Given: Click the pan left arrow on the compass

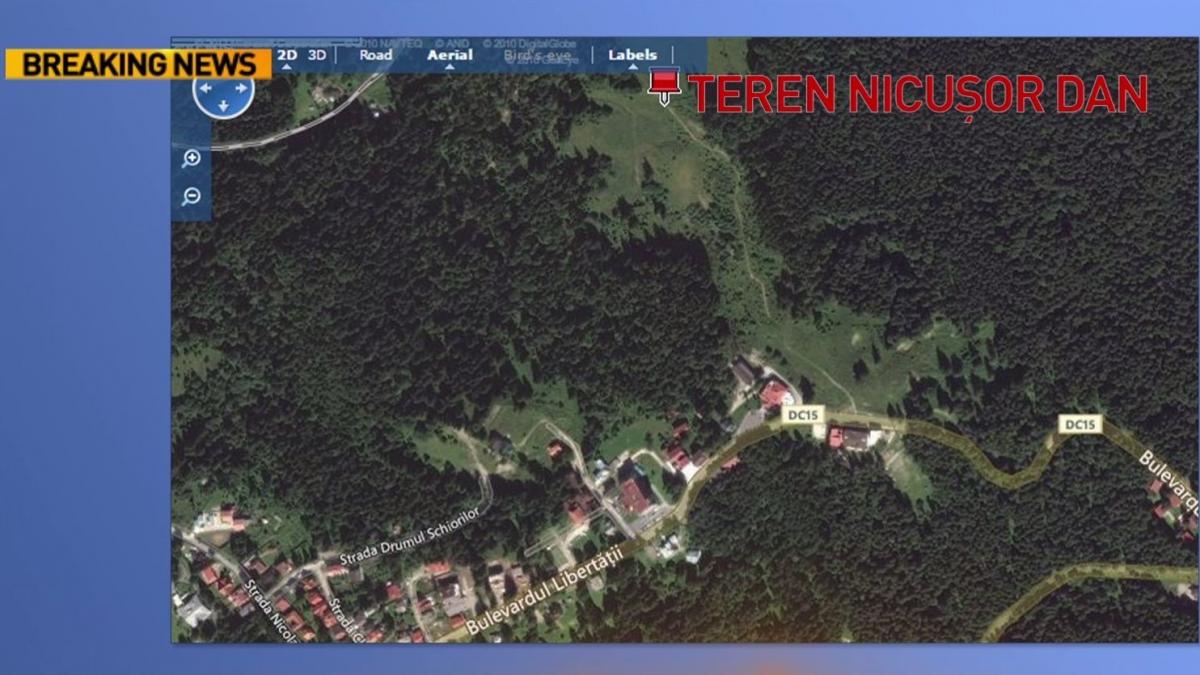Looking at the screenshot, I should (205, 88).
